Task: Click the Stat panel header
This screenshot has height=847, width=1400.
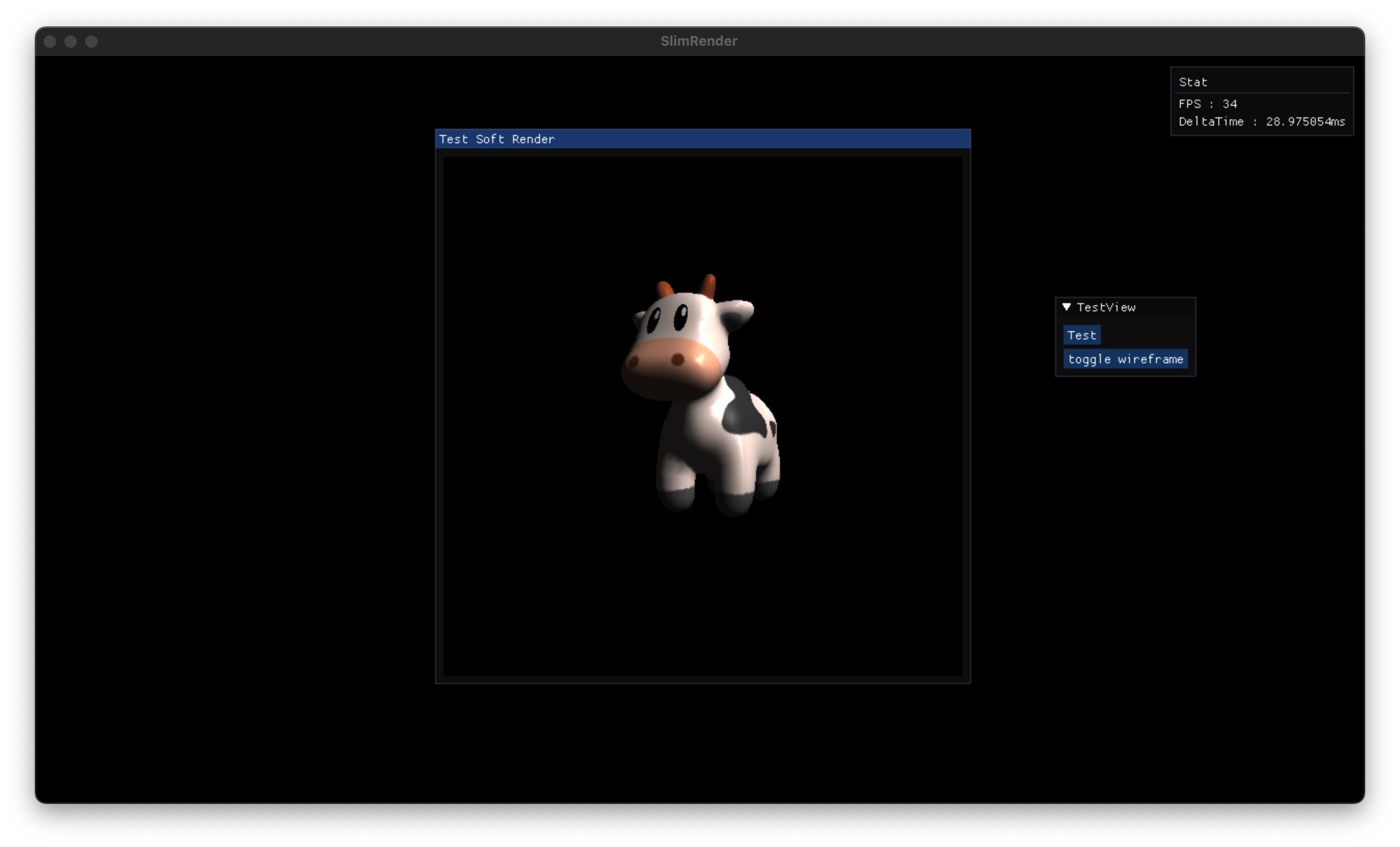Action: tap(1193, 82)
